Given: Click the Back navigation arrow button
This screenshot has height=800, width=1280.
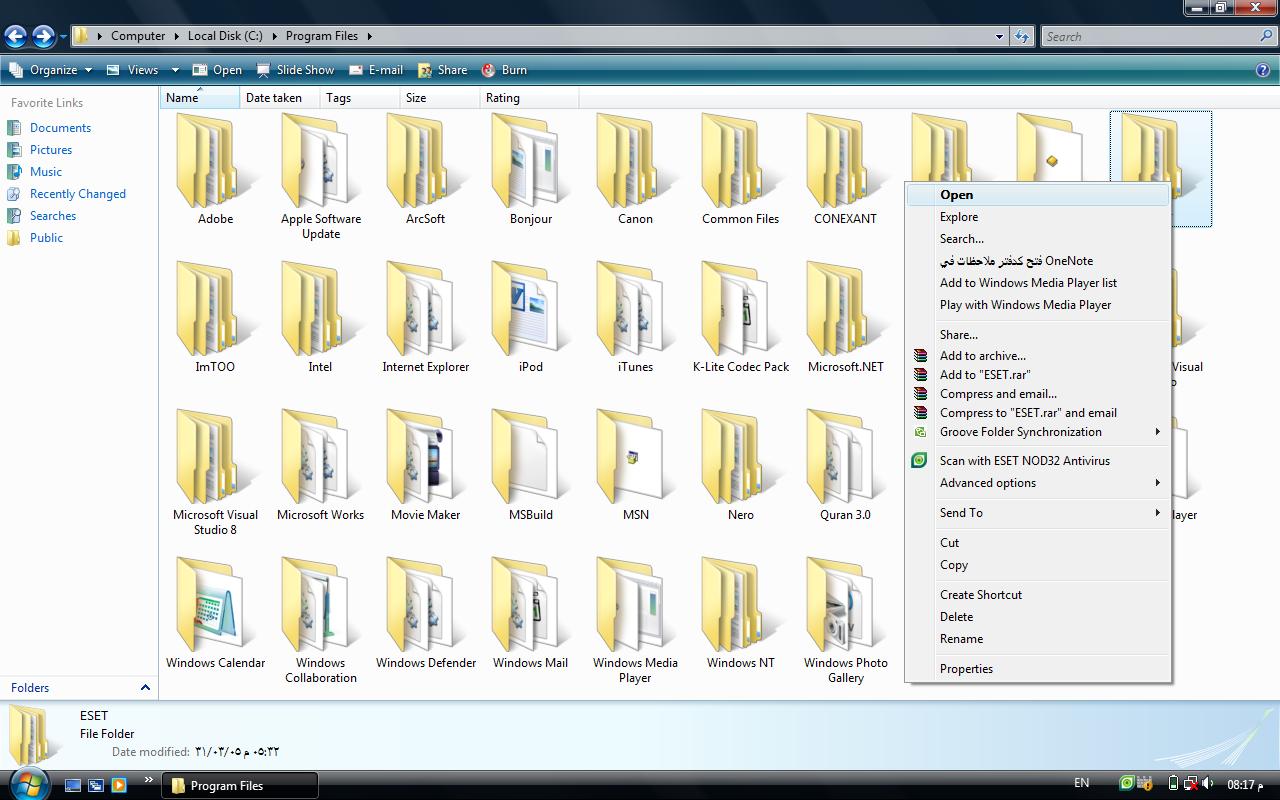Looking at the screenshot, I should [x=15, y=37].
